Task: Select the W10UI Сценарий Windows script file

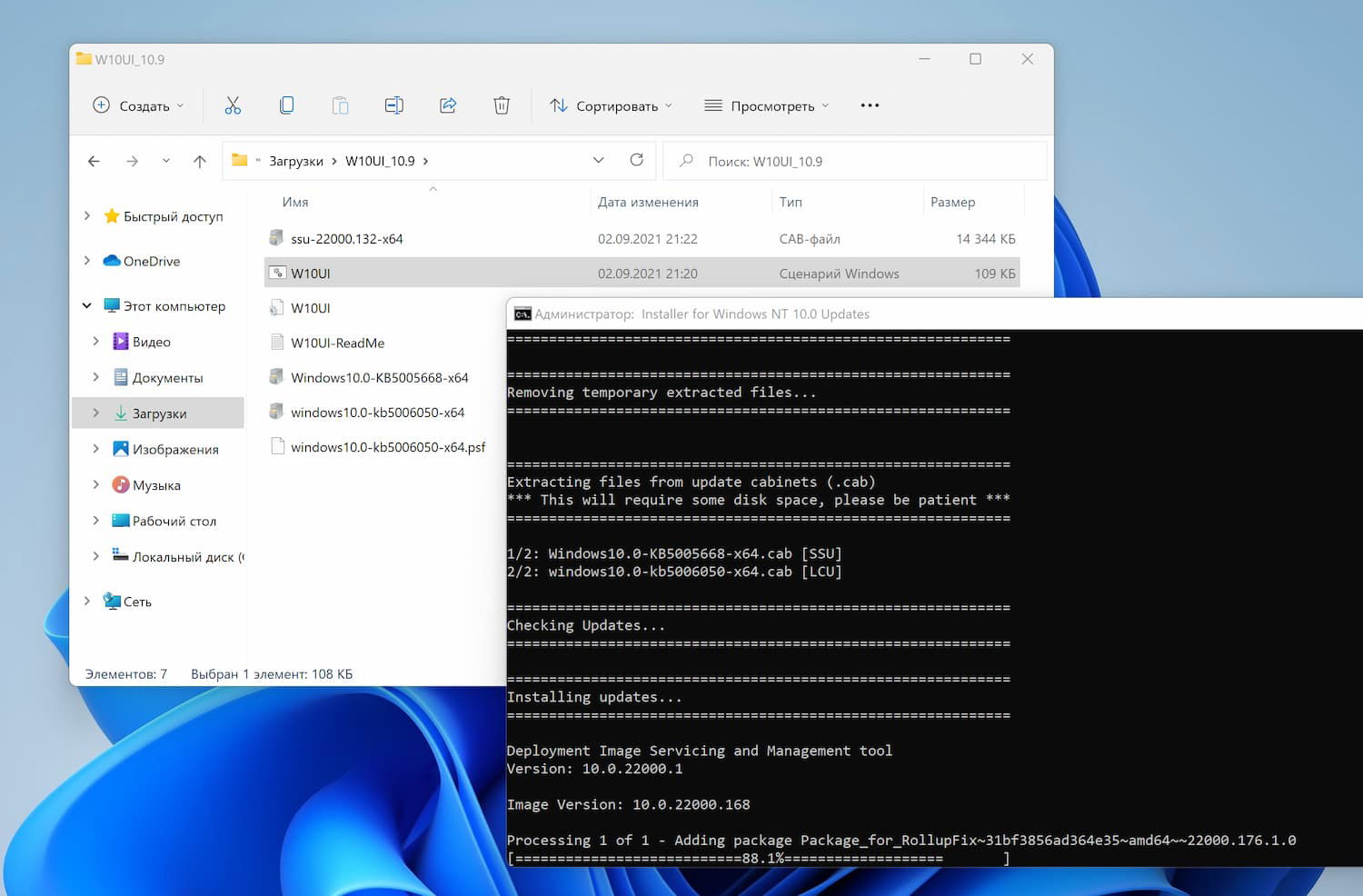Action: click(x=642, y=274)
